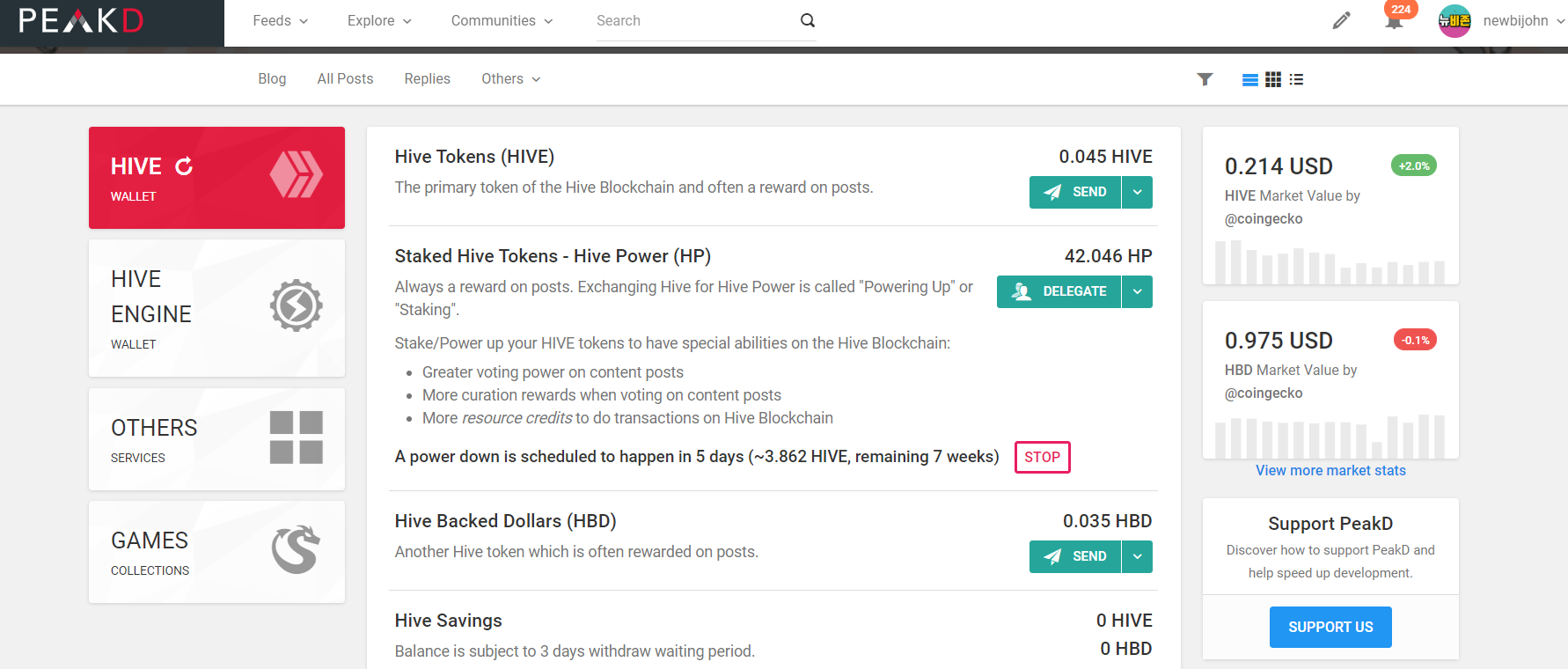The height and width of the screenshot is (669, 1568).
Task: Open the Hive Engine wallet card
Action: [x=216, y=308]
